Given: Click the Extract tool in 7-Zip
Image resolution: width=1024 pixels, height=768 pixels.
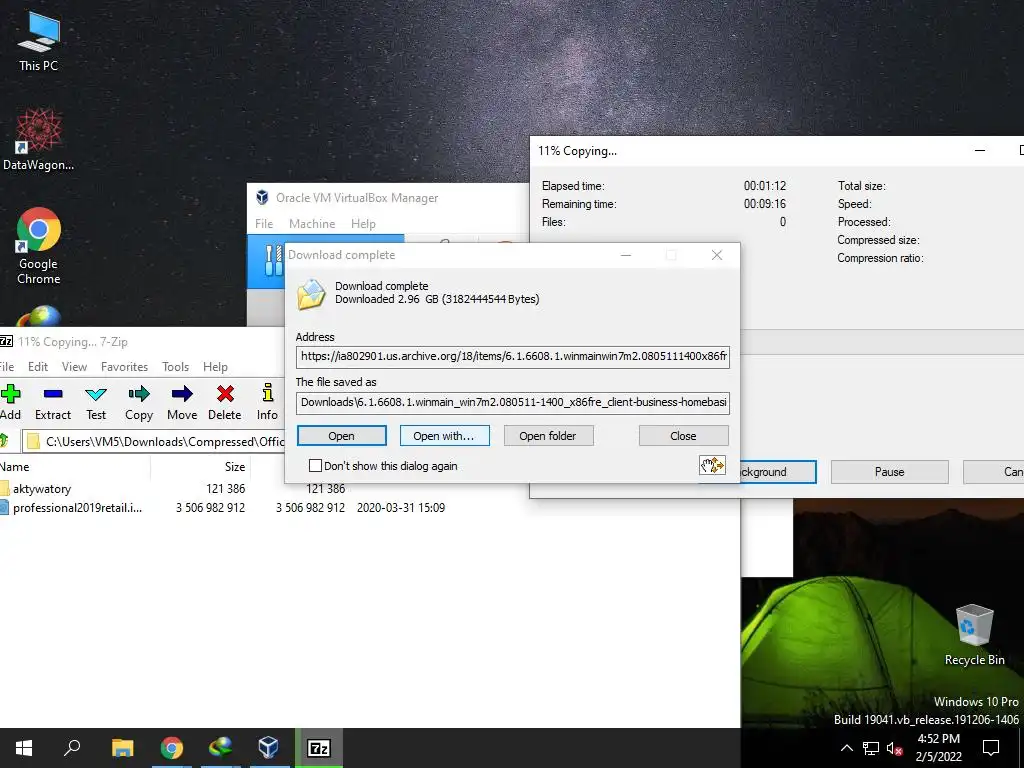Looking at the screenshot, I should [53, 402].
